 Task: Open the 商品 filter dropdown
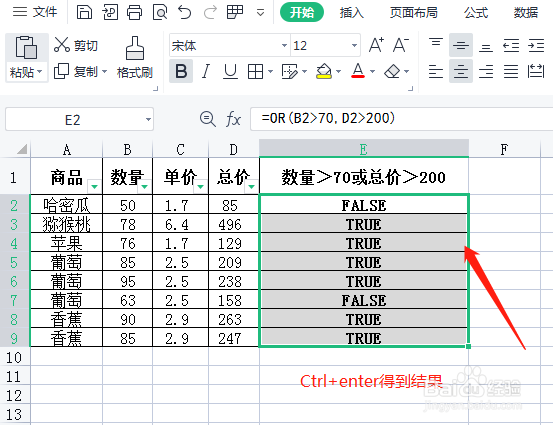pos(94,186)
